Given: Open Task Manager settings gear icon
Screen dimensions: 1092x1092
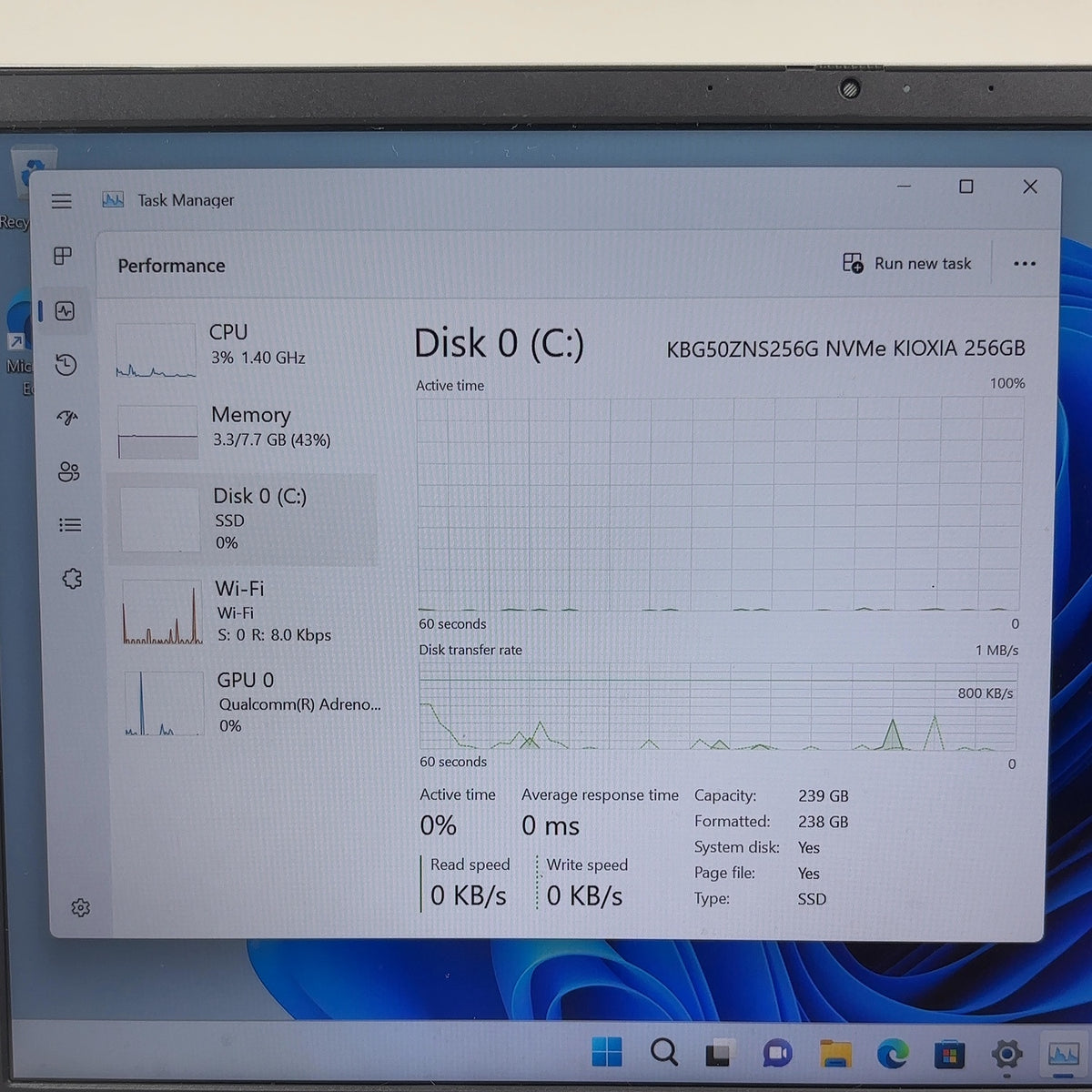Looking at the screenshot, I should [80, 907].
